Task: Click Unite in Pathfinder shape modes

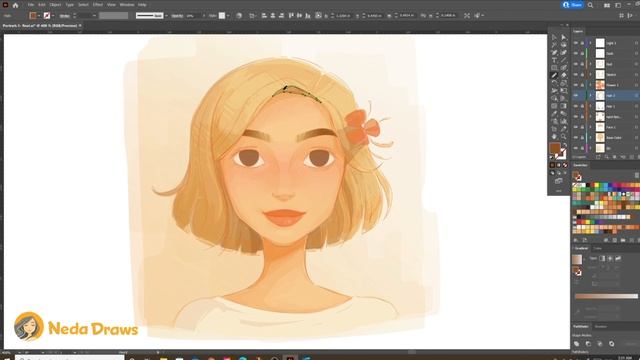Action: [577, 344]
